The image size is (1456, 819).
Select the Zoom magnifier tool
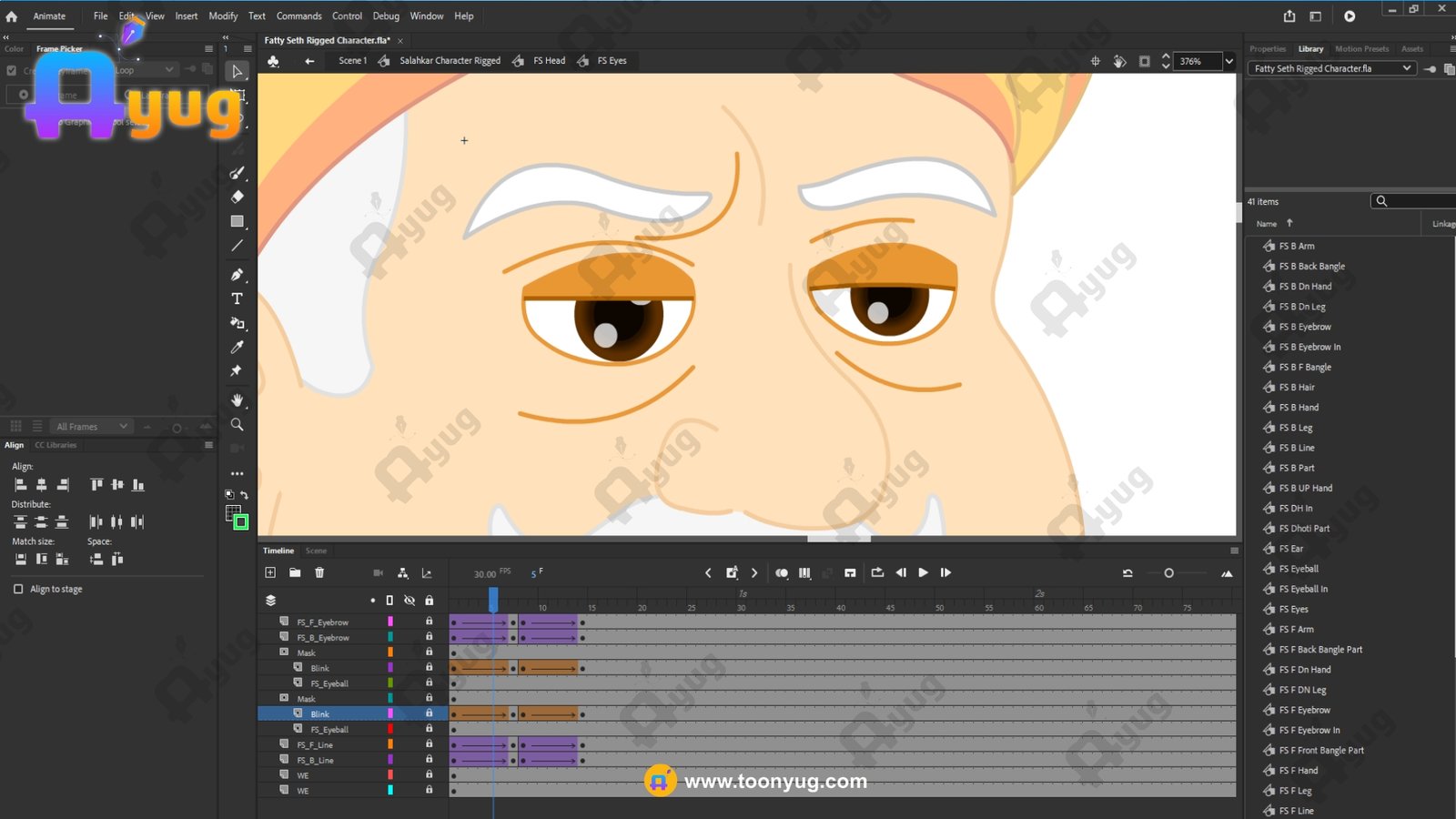tap(238, 425)
